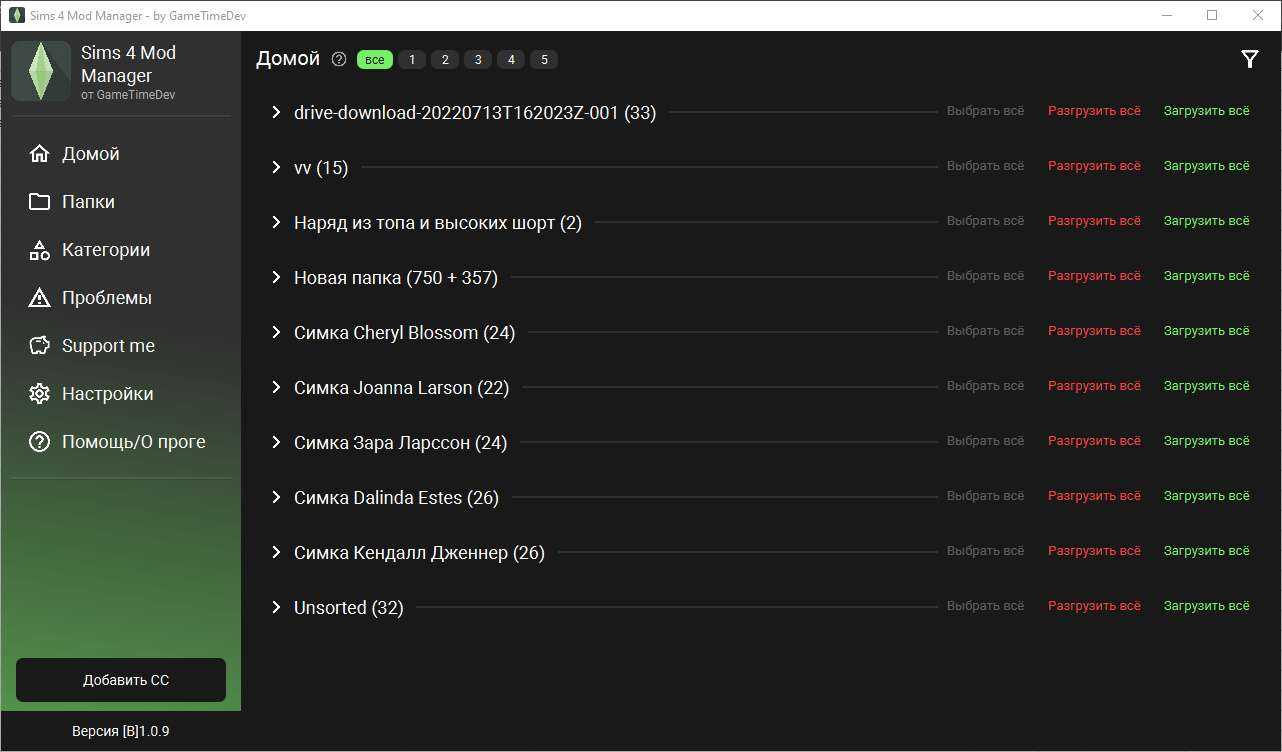Viewport: 1282px width, 752px height.
Task: Click the help question mark beside Домой heading
Action: point(339,60)
